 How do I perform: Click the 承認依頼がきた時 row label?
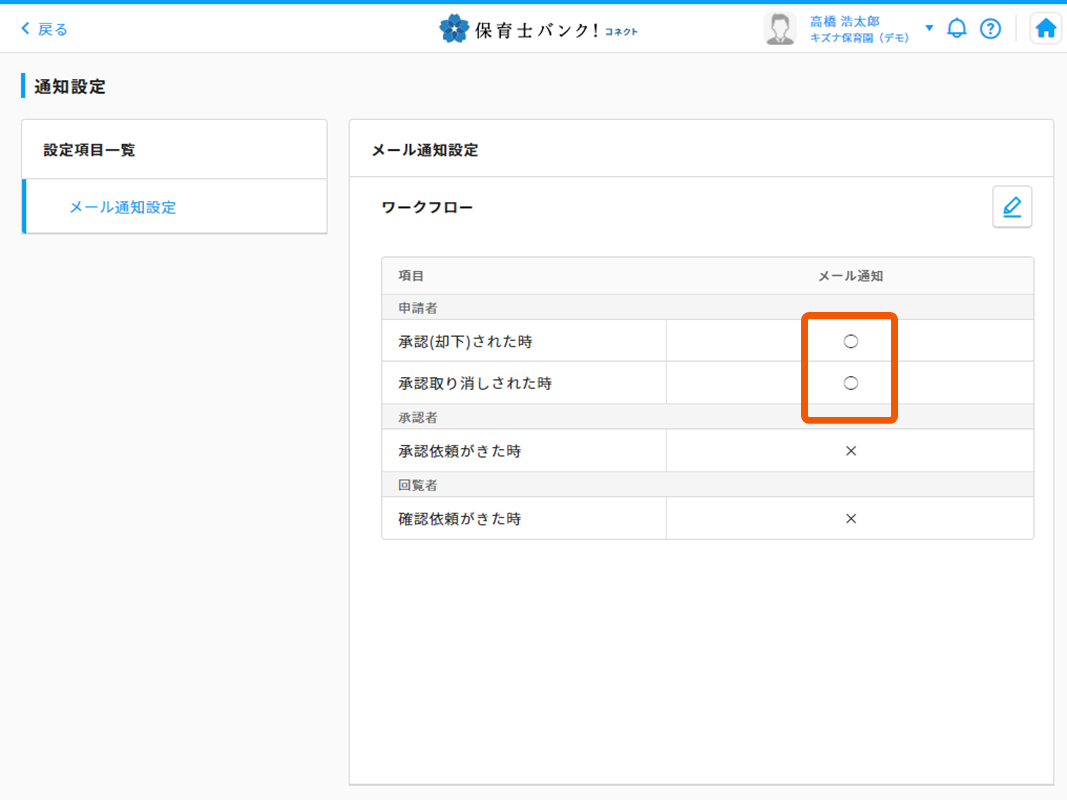[x=460, y=451]
